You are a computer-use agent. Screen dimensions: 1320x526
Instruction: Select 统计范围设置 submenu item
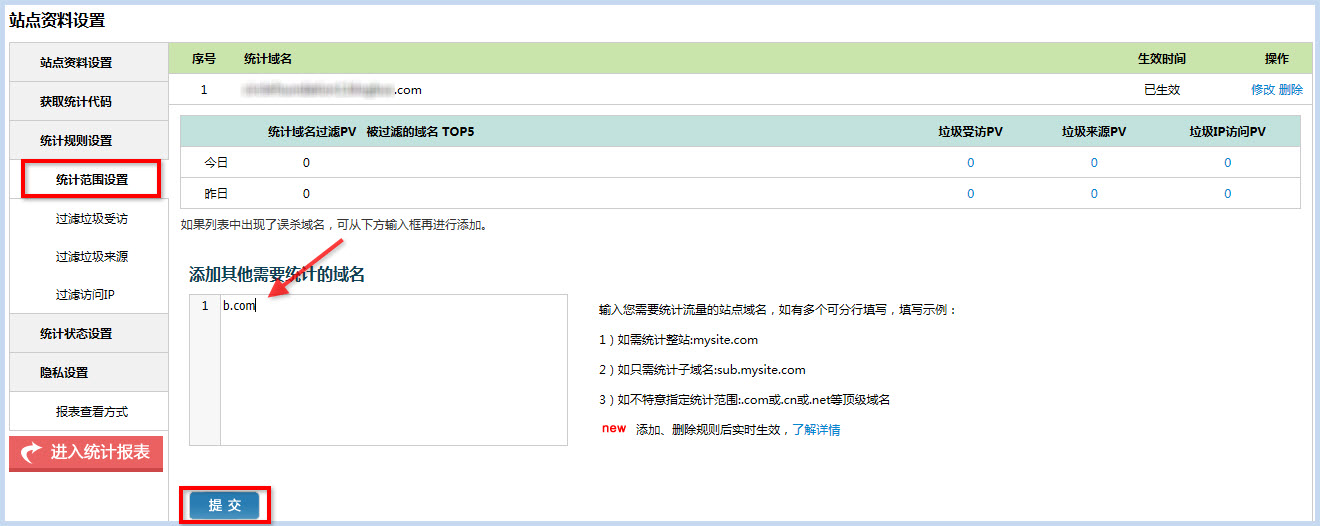(x=92, y=180)
